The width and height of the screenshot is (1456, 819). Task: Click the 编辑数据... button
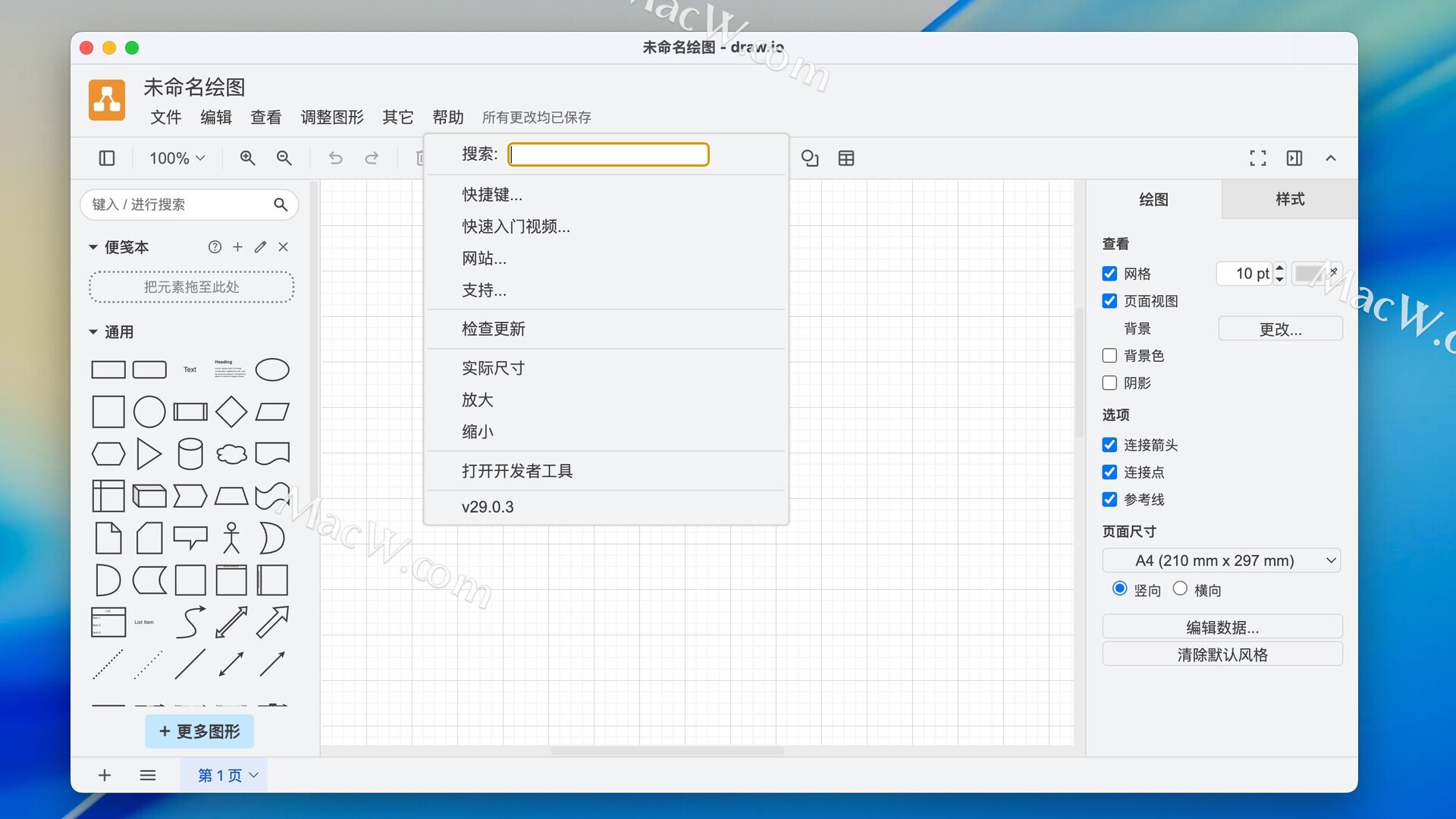(1222, 627)
